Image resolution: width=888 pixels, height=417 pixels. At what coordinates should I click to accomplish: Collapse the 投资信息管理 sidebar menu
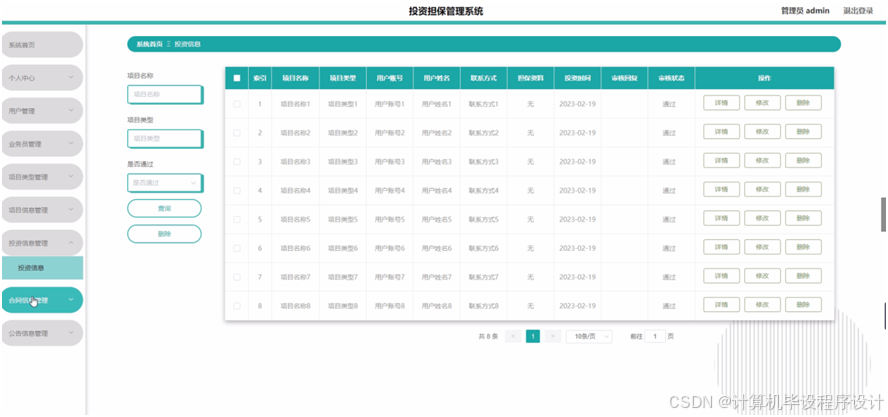(42, 243)
